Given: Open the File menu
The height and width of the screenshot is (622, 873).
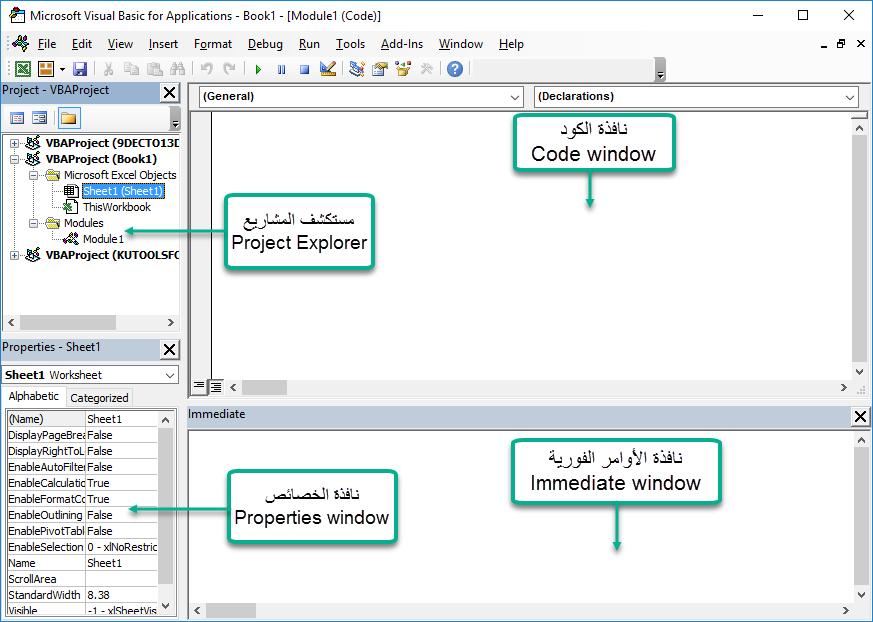Looking at the screenshot, I should (x=47, y=44).
